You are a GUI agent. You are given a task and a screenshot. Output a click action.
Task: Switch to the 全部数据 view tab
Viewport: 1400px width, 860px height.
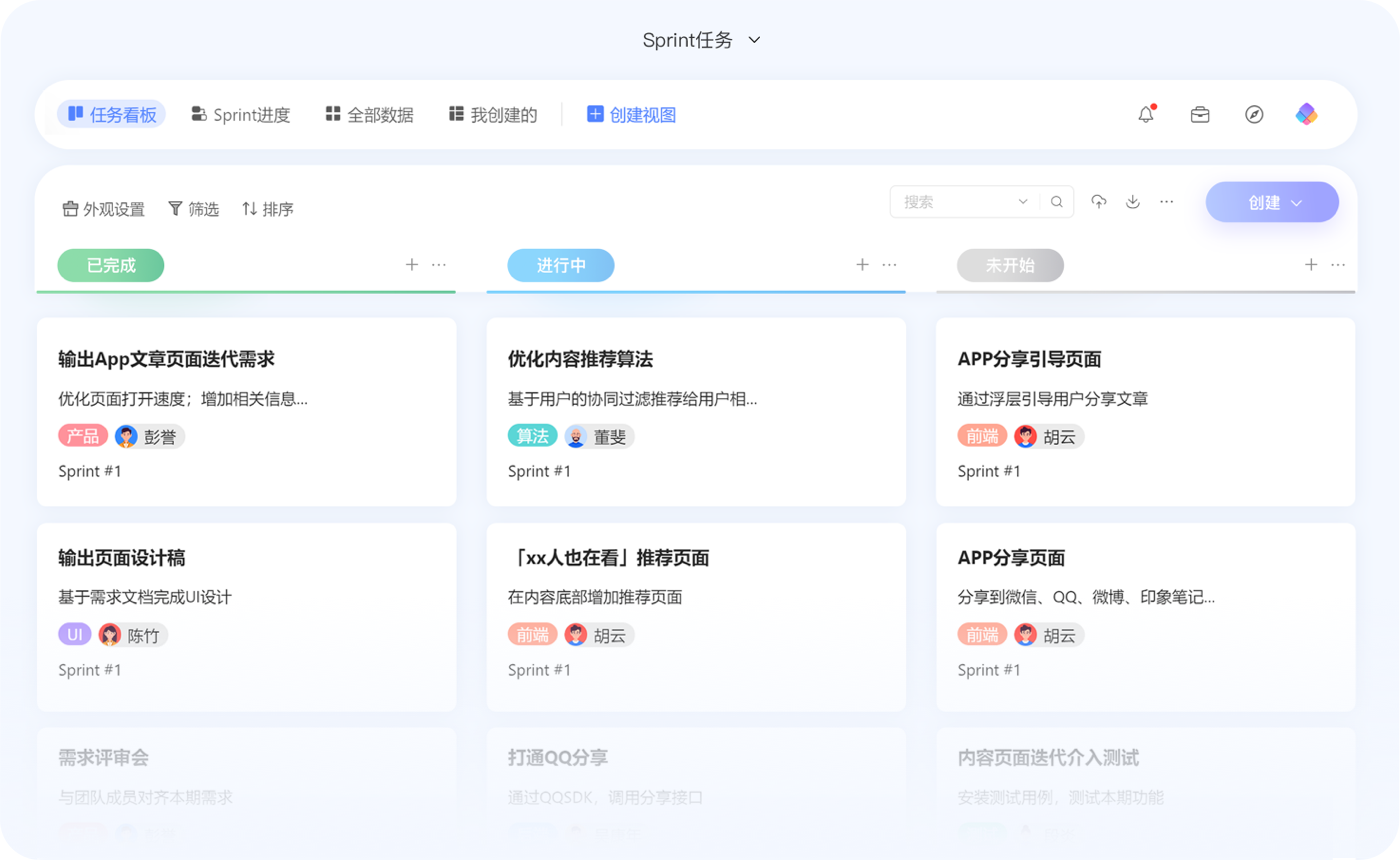[x=369, y=115]
